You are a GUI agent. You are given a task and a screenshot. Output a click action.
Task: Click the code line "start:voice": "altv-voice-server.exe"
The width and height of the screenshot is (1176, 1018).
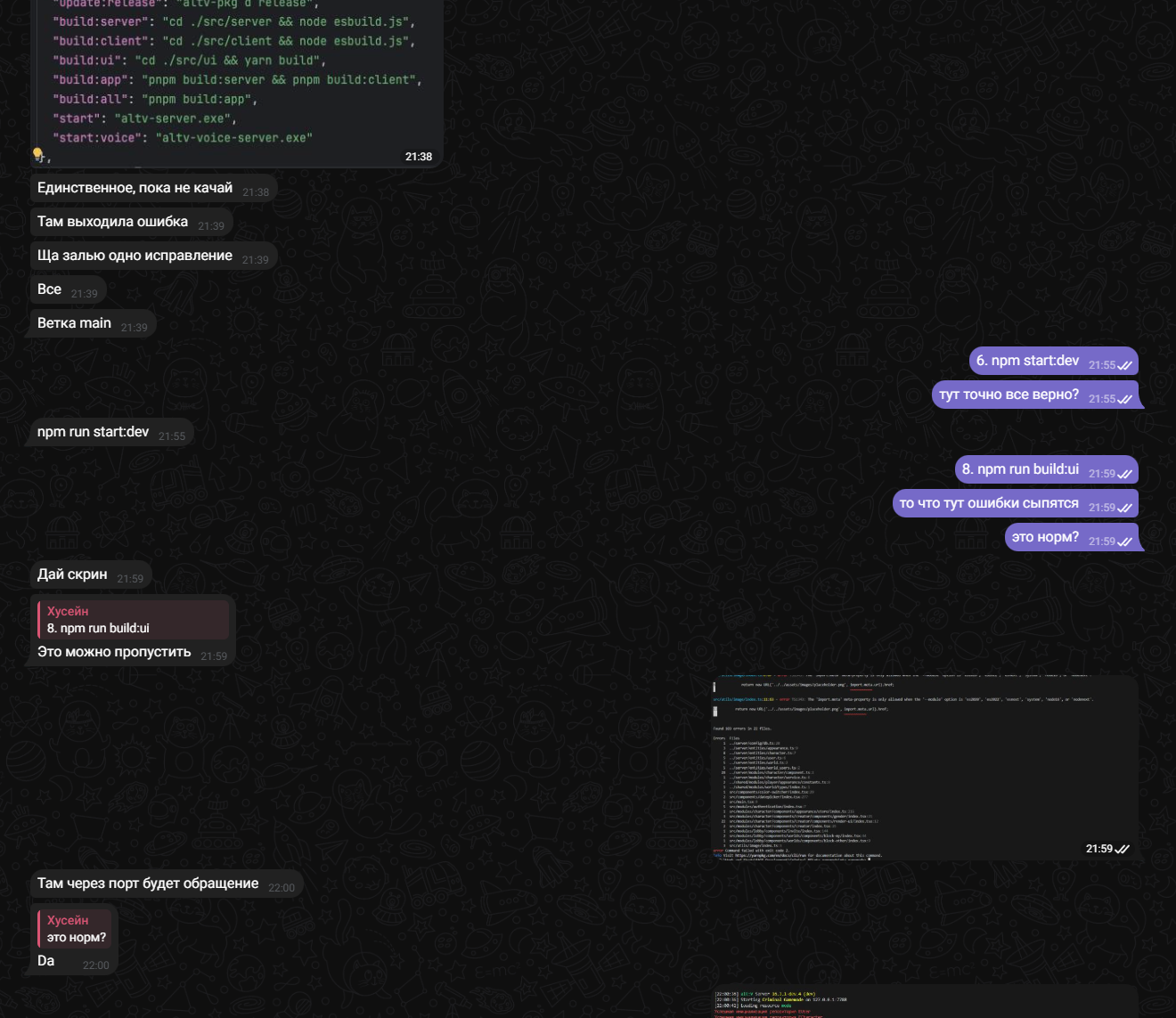coord(183,138)
